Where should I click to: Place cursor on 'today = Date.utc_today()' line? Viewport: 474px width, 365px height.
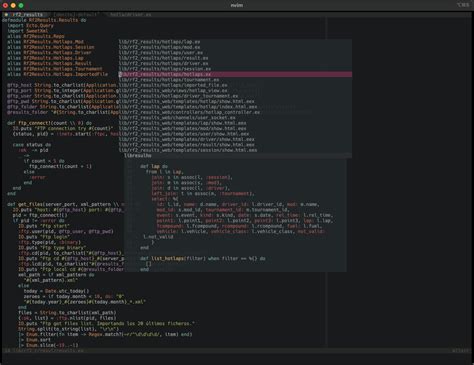point(56,291)
